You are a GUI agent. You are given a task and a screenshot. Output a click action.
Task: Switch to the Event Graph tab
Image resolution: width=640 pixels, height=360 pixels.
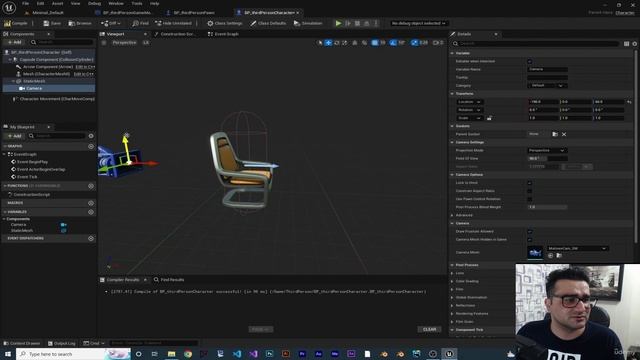point(223,34)
